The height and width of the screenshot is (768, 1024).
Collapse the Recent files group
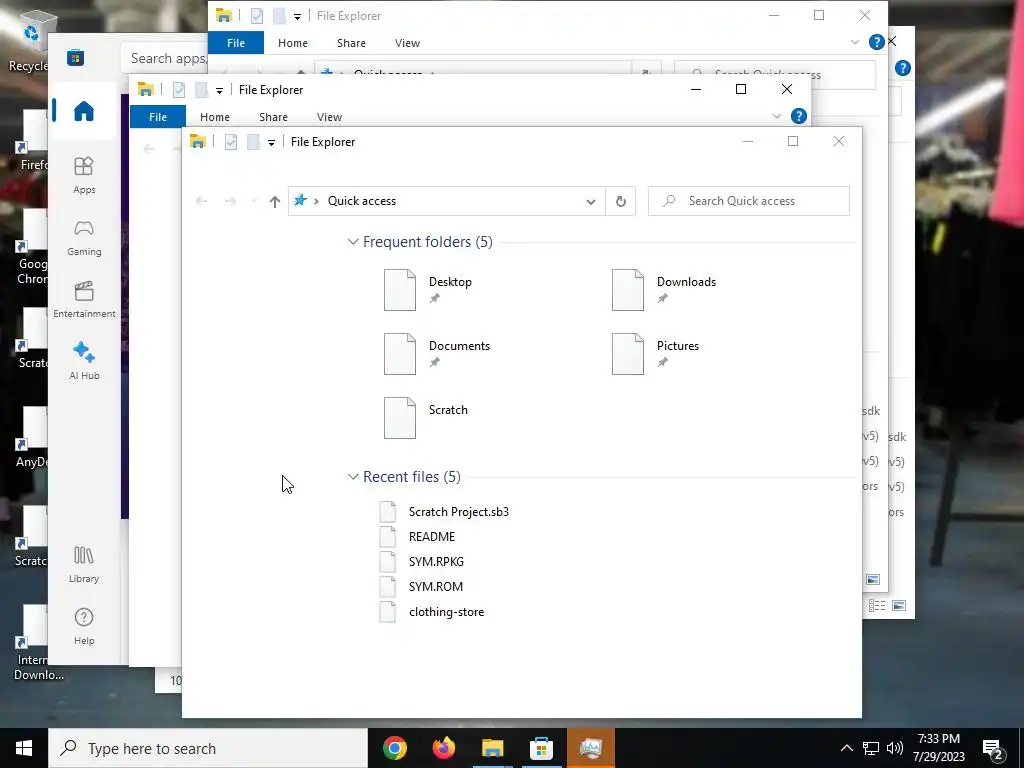click(353, 477)
